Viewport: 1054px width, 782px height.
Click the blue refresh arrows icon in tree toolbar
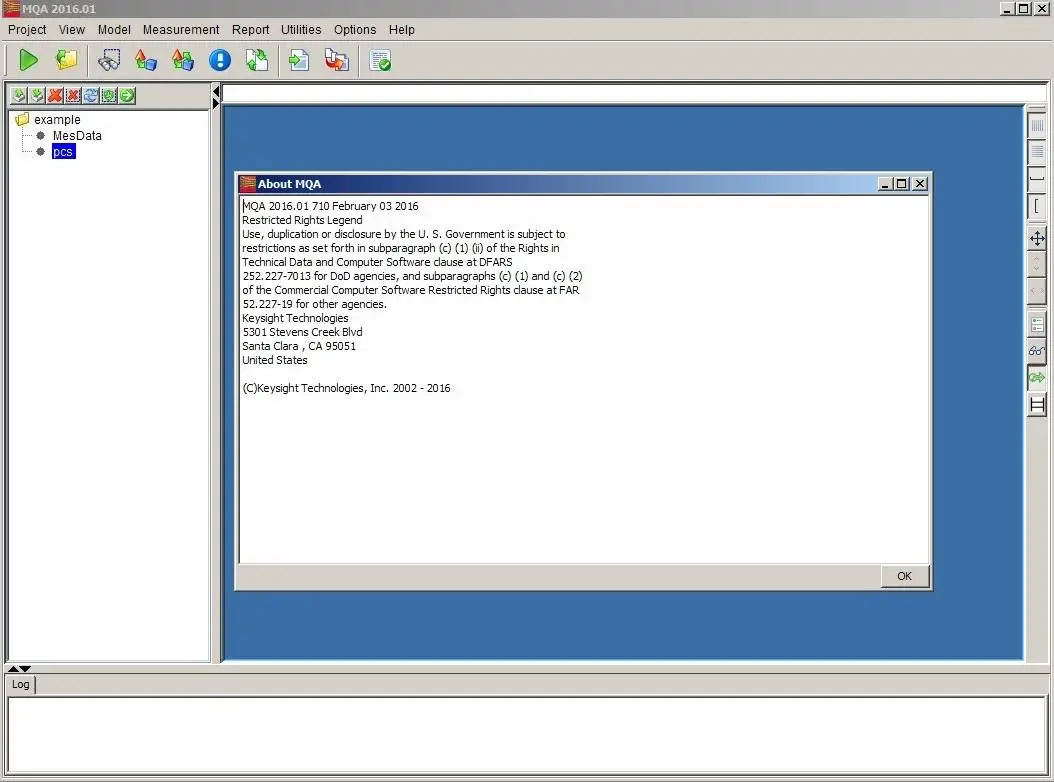91,95
